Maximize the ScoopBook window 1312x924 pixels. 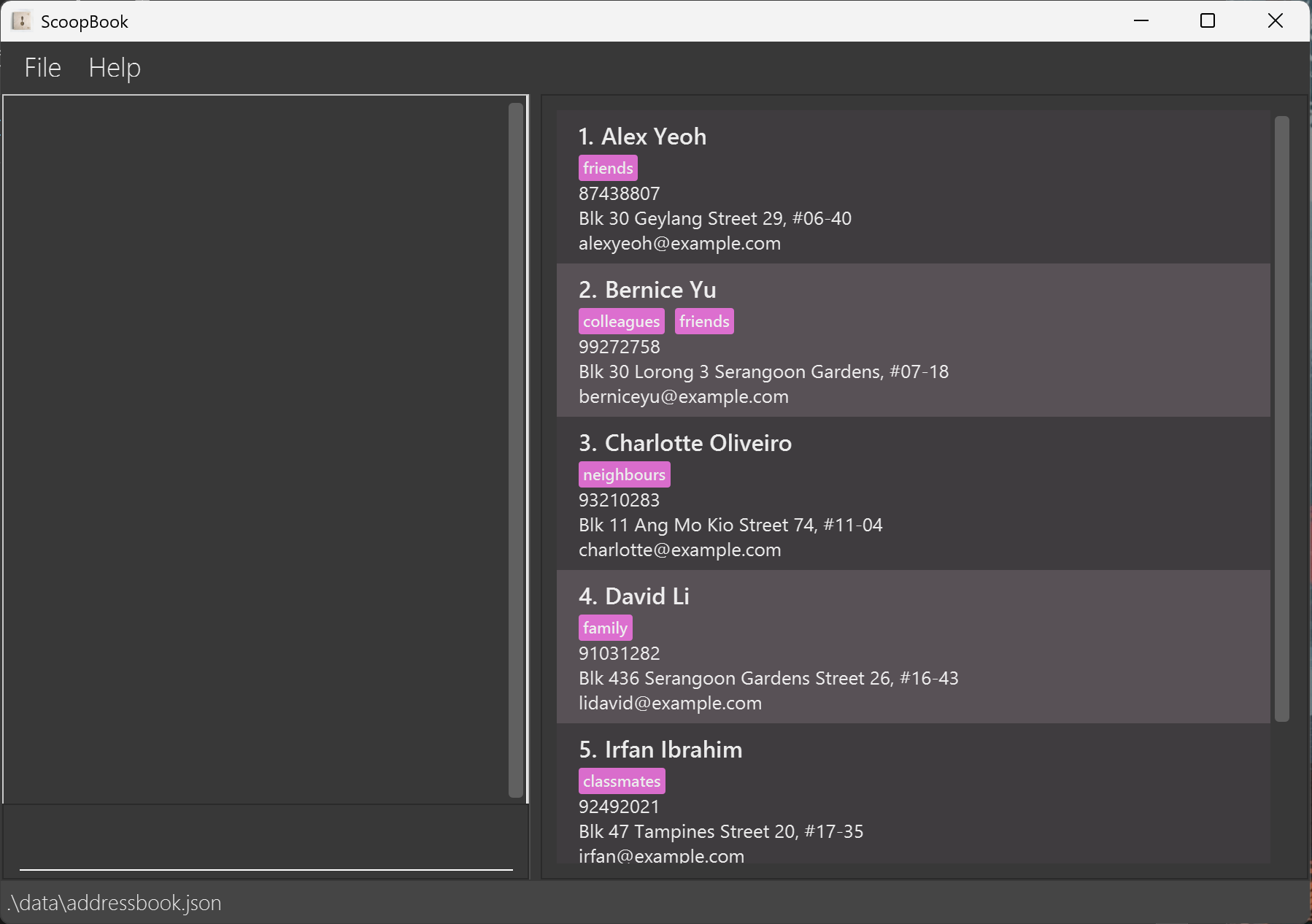pyautogui.click(x=1208, y=20)
